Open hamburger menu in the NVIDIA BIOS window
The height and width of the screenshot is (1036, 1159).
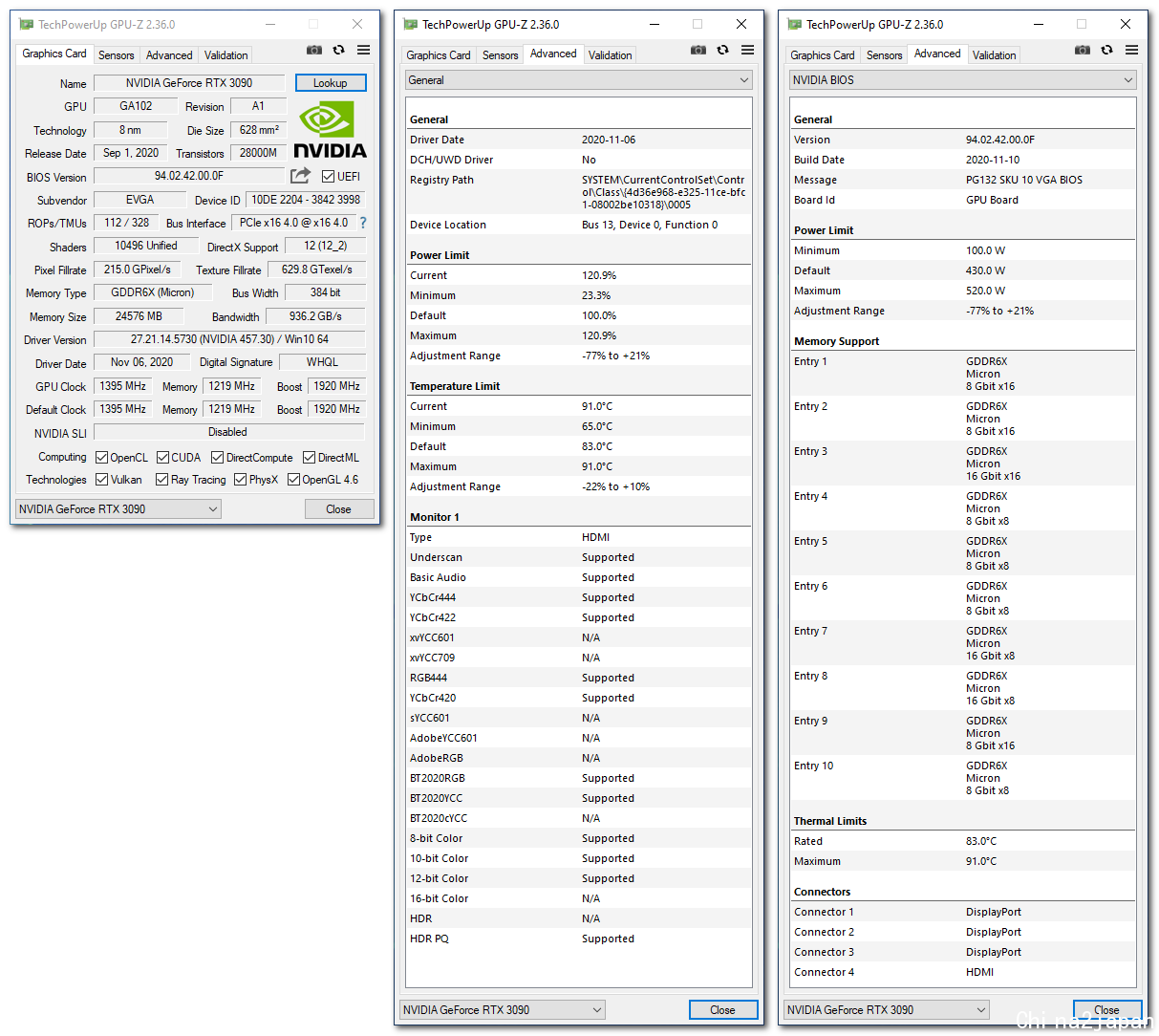pyautogui.click(x=1132, y=50)
